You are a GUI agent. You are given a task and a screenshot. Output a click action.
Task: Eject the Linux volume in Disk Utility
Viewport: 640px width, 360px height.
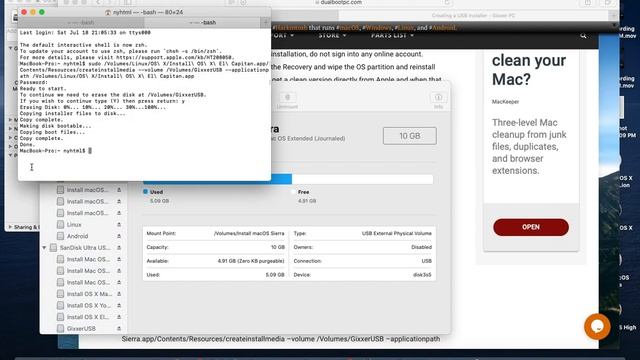point(119,224)
